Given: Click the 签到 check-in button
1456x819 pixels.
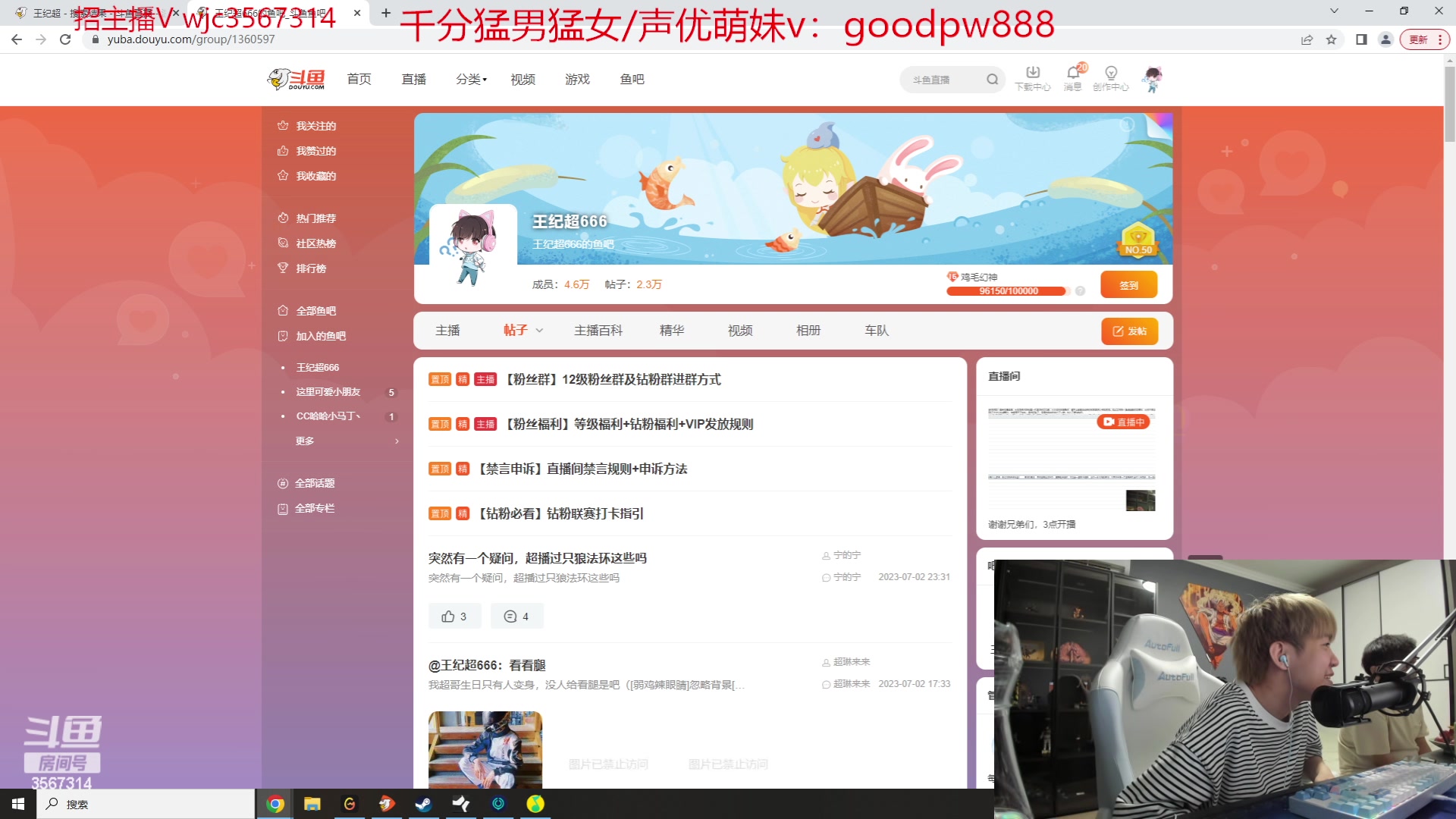Looking at the screenshot, I should [x=1129, y=285].
